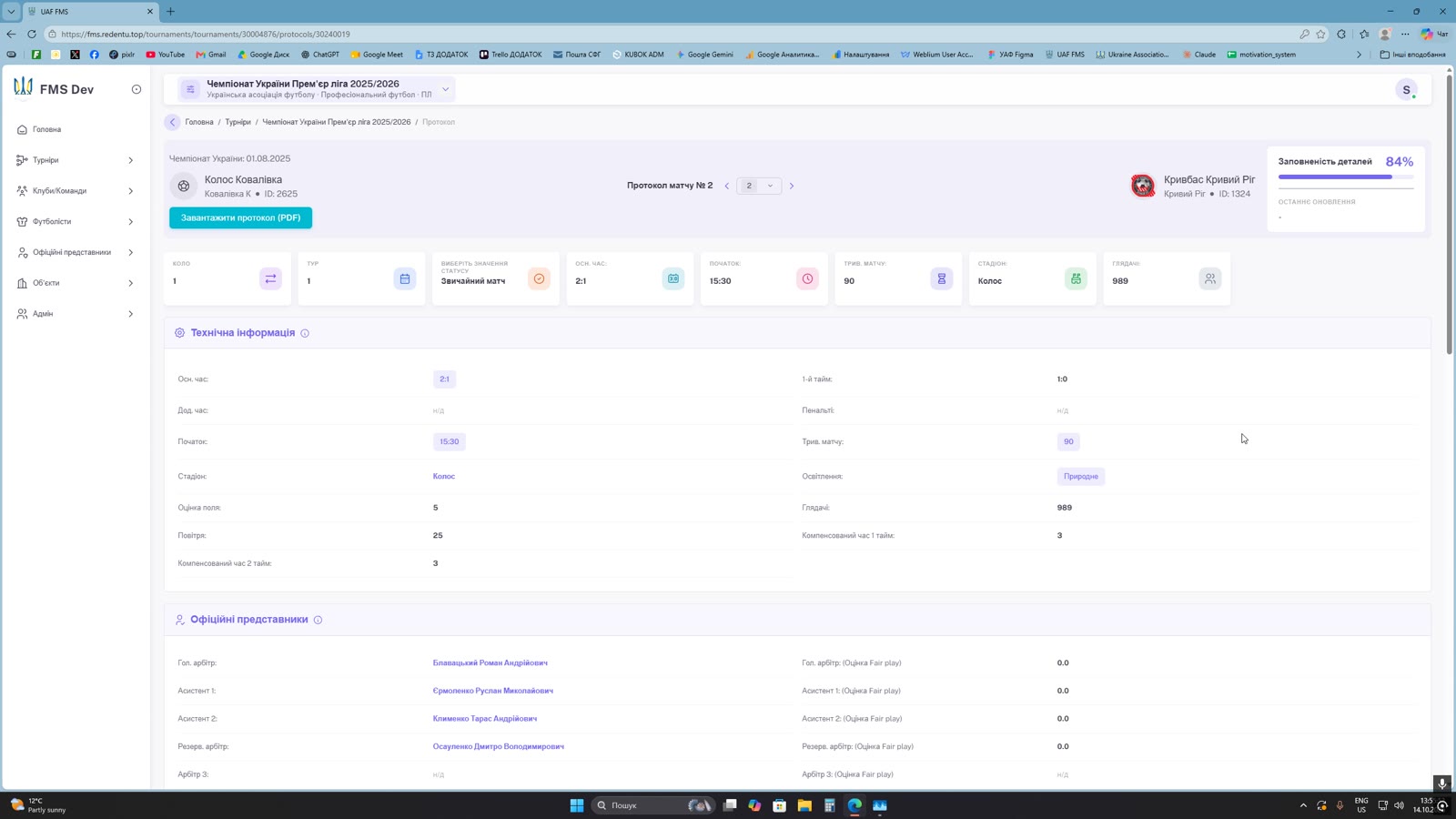Click the Кривбас Кривий Ріг club logo
Image resolution: width=1456 pixels, height=819 pixels.
[x=1143, y=186]
